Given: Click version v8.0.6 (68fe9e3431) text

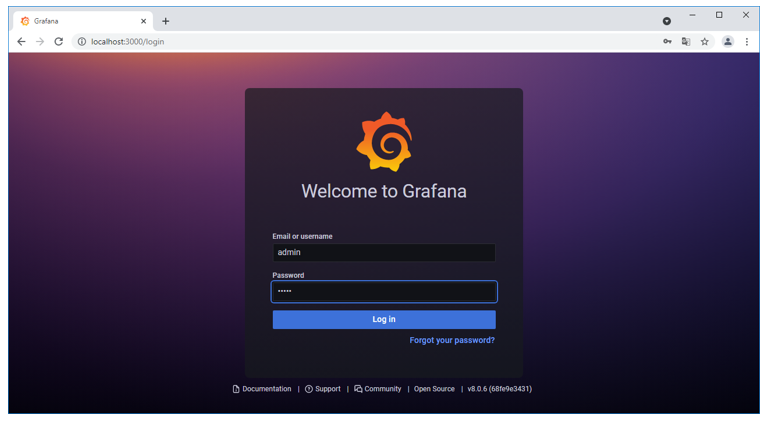Looking at the screenshot, I should (500, 389).
